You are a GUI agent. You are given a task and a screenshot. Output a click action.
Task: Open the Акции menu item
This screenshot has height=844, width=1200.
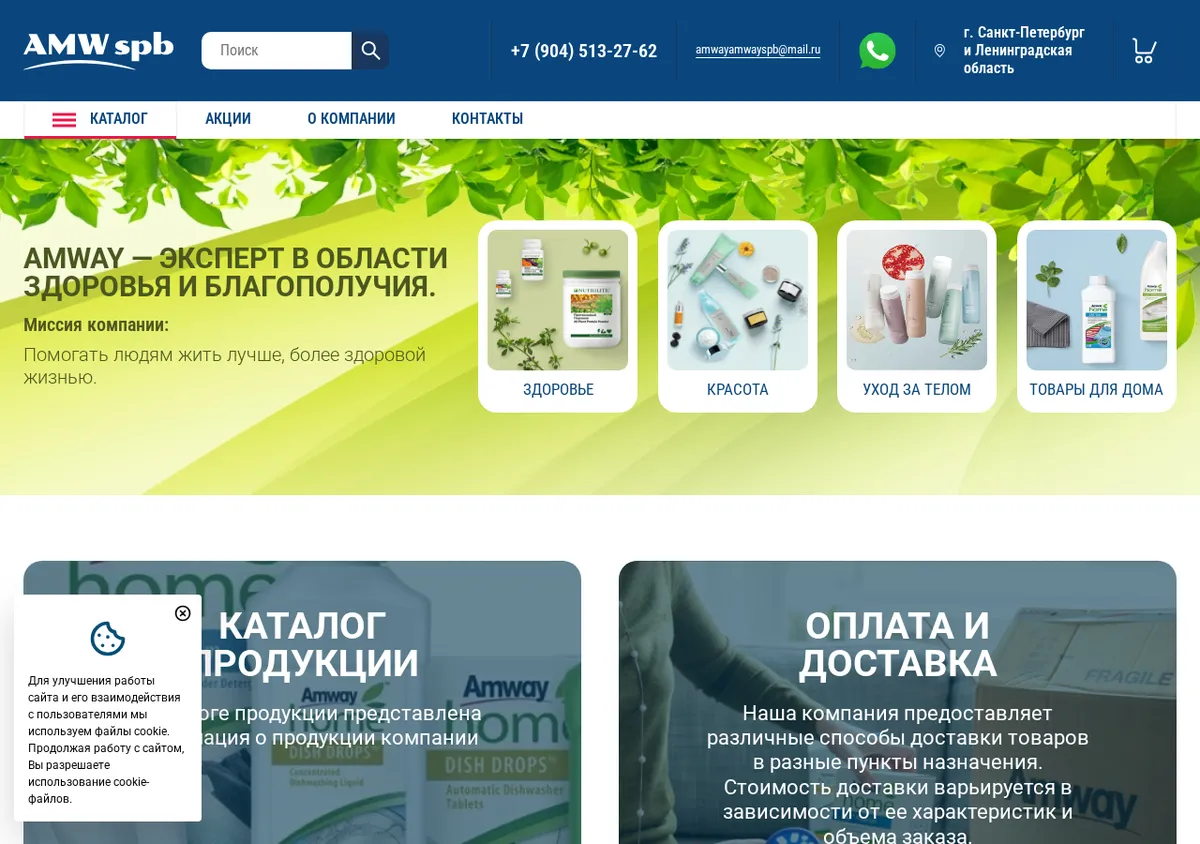pos(228,119)
